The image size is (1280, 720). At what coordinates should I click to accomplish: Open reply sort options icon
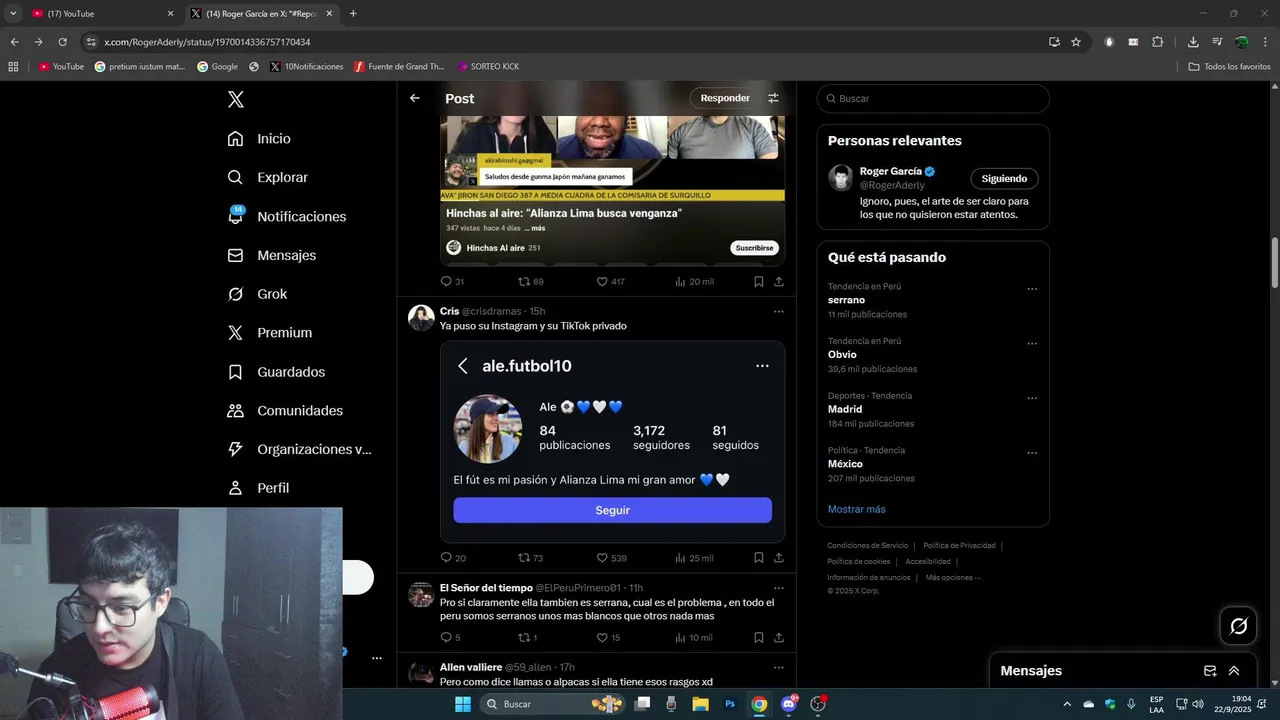[x=773, y=98]
